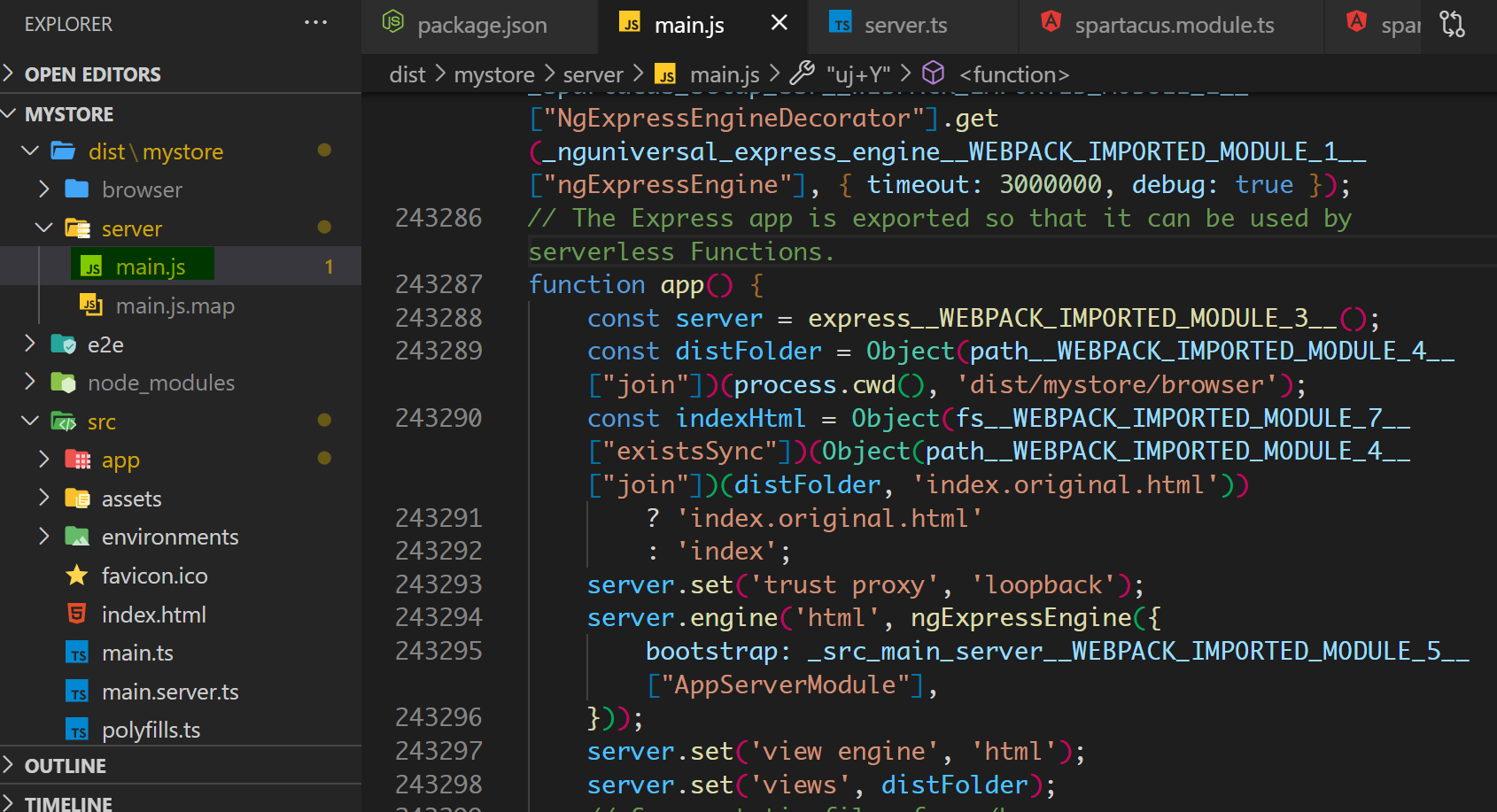Click the TS icon on the server.ts tab
This screenshot has width=1497, height=812.
point(841,22)
